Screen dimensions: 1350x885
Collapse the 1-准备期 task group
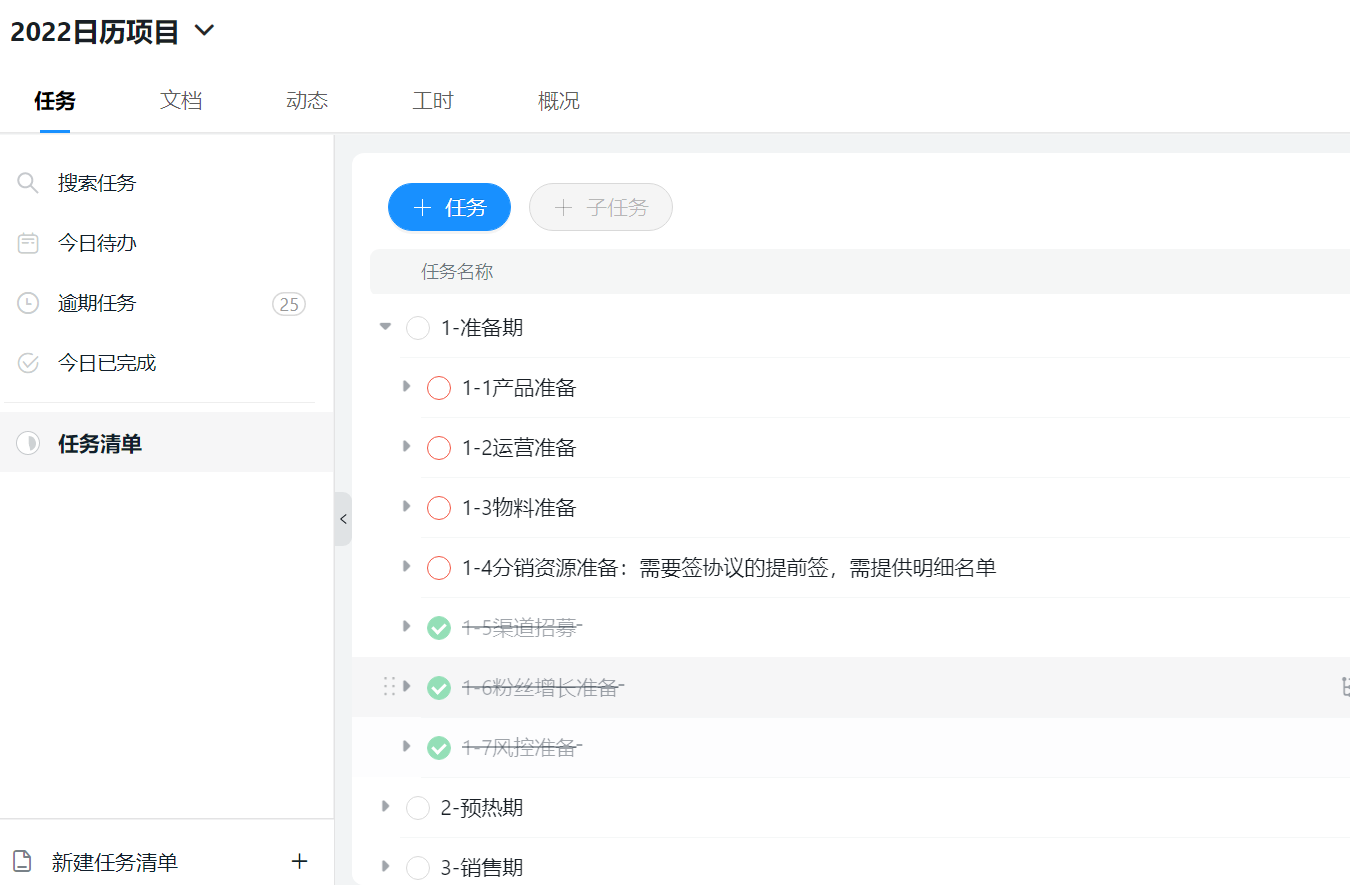coord(385,326)
